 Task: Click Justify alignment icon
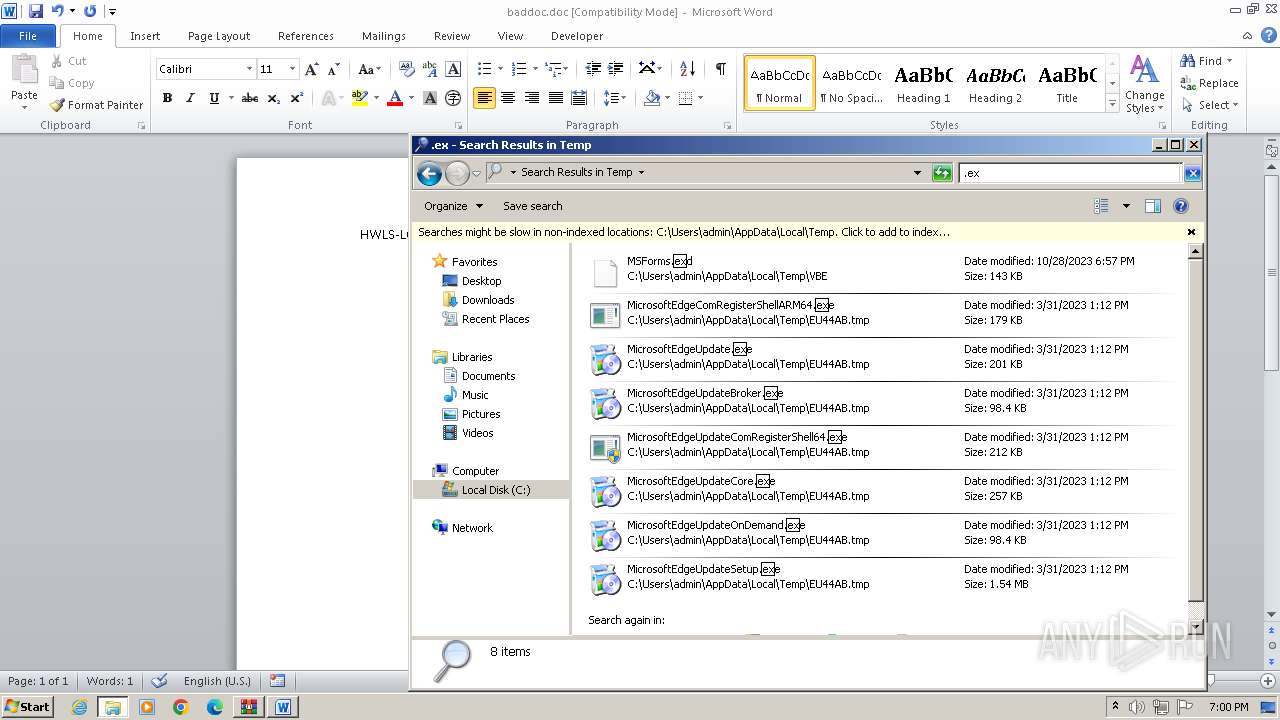click(555, 98)
